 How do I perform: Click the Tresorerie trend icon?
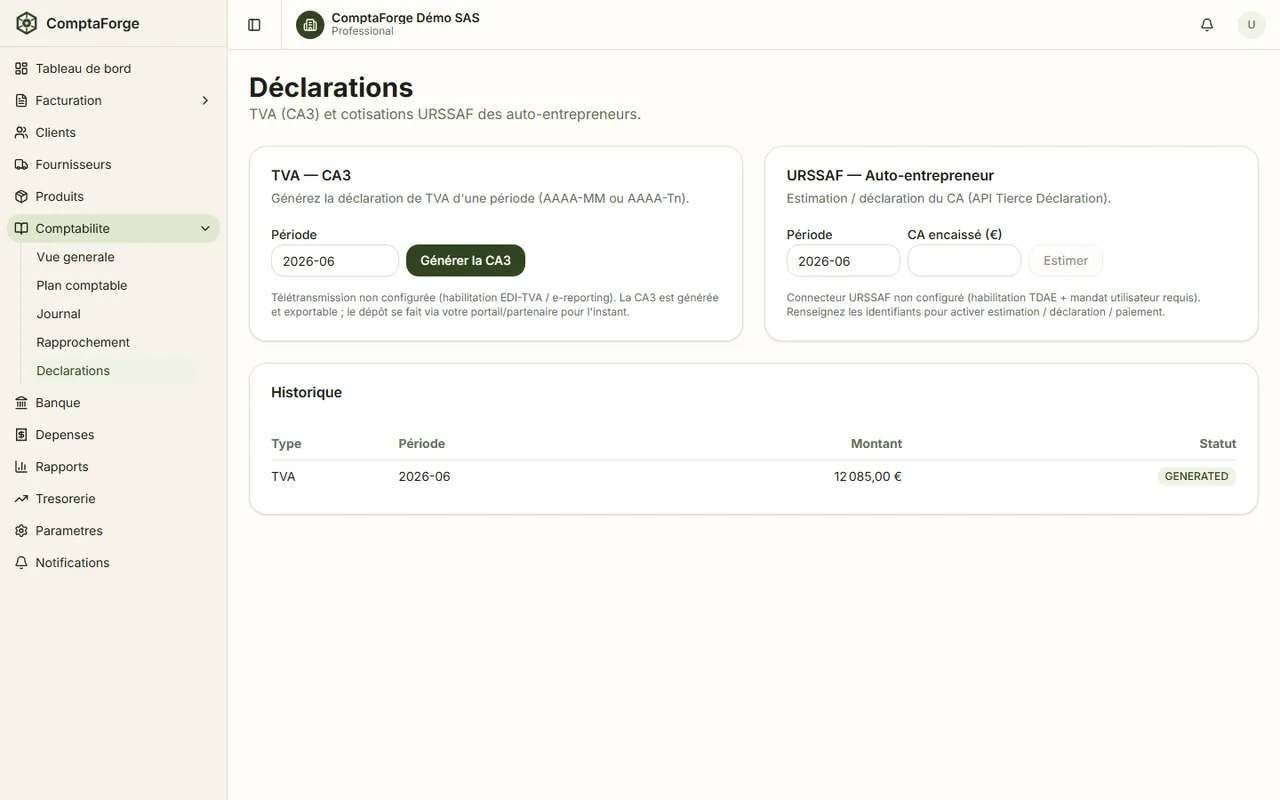[21, 498]
